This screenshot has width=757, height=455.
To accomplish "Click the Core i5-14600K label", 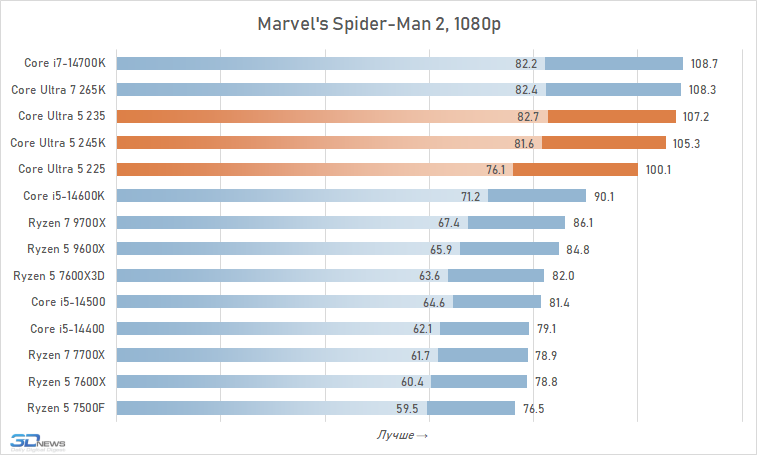I will coord(64,196).
